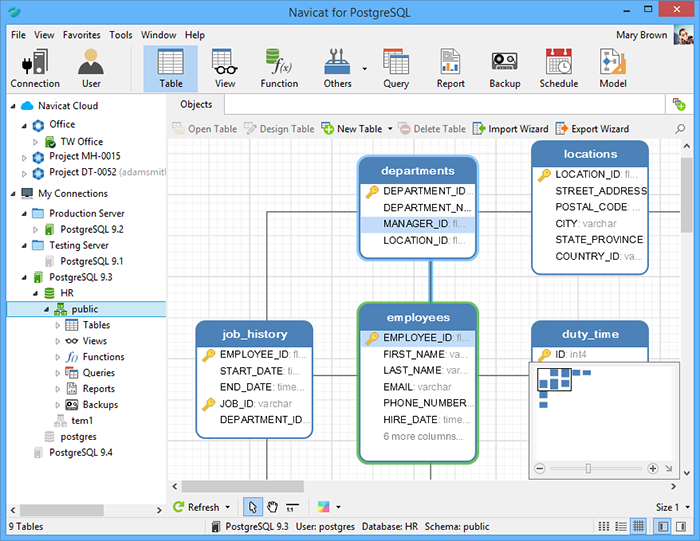The height and width of the screenshot is (541, 700).
Task: Switch to ER diagram view in status bar
Action: 638,527
